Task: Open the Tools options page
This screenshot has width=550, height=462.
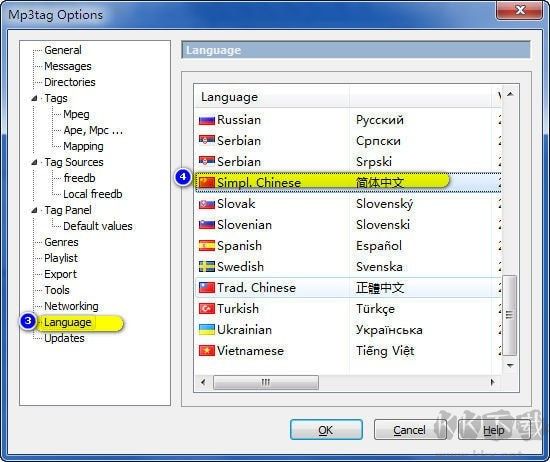Action: pos(57,290)
